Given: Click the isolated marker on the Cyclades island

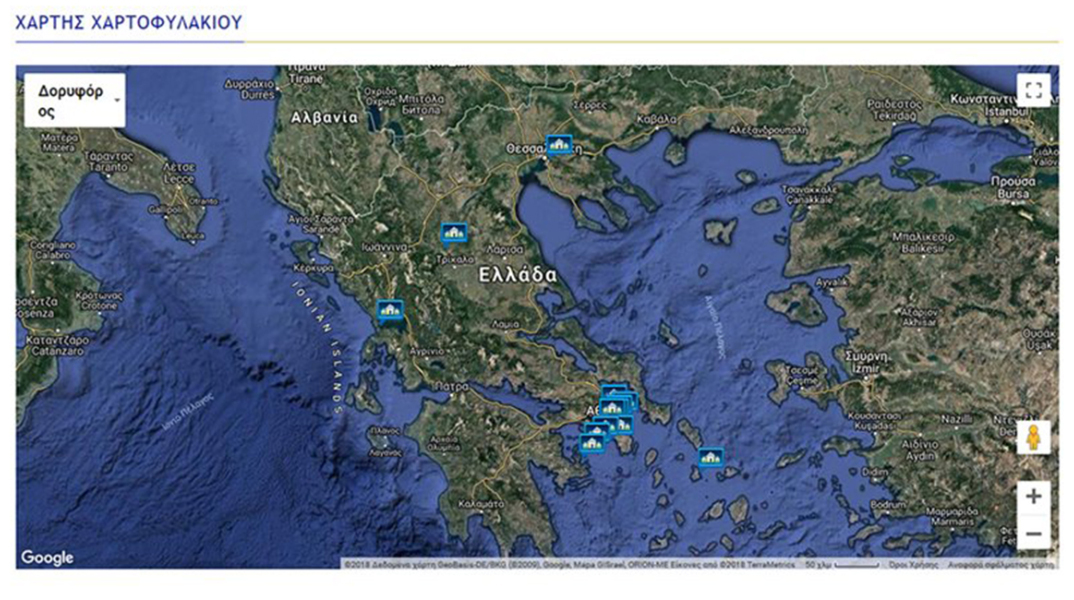Looking at the screenshot, I should click(x=710, y=456).
